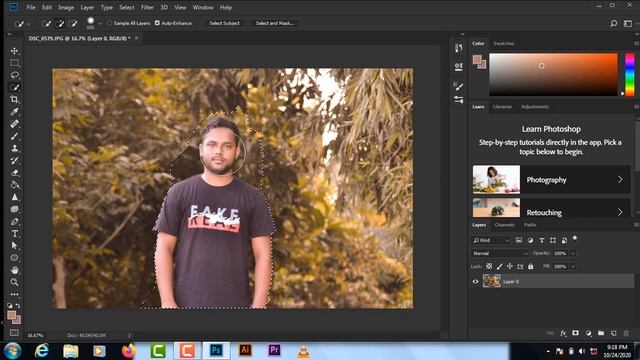
Task: Open the Opacity slider dropdown arrow
Action: click(573, 253)
